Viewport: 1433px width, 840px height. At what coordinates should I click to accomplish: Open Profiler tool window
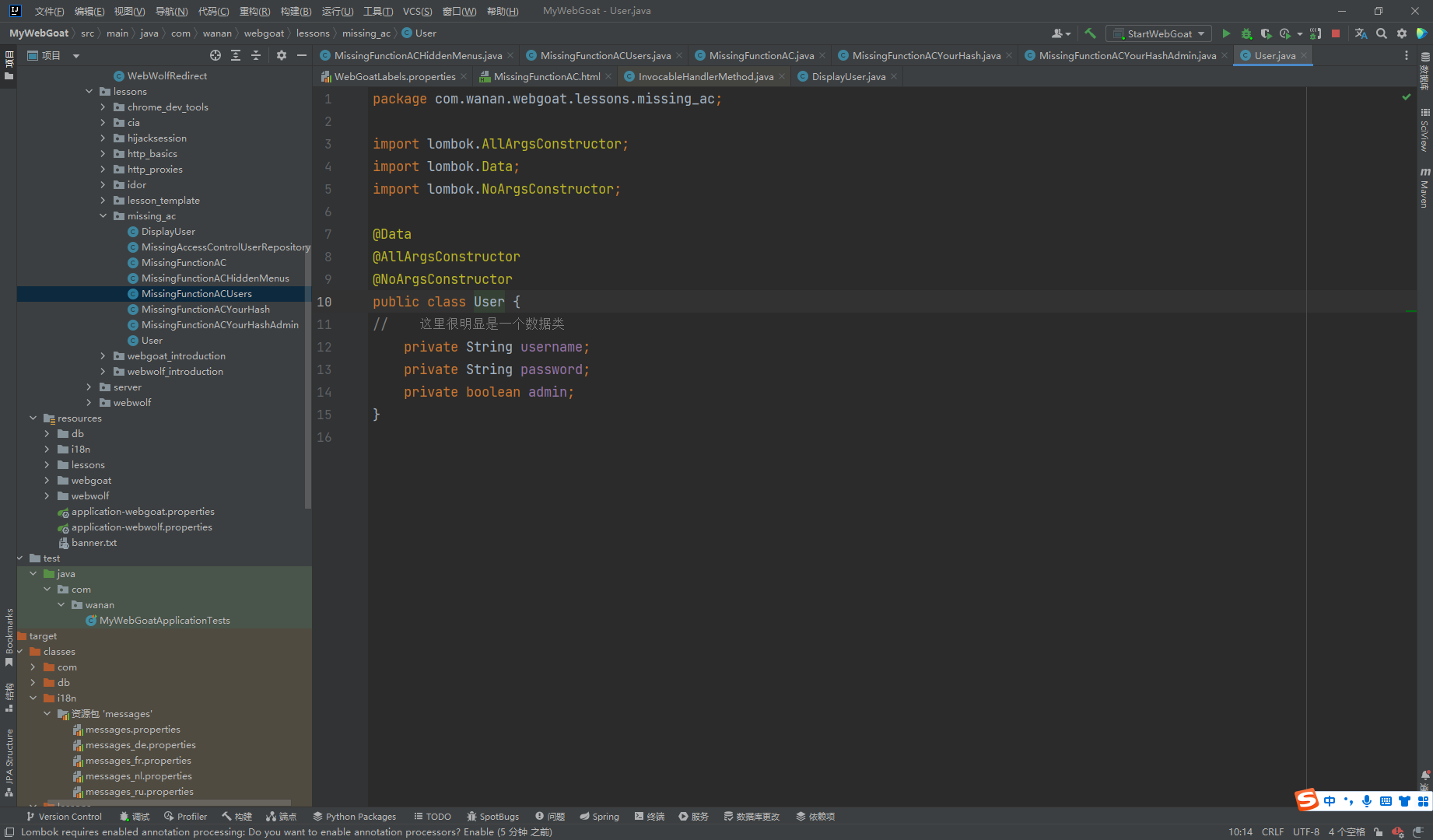(x=185, y=816)
